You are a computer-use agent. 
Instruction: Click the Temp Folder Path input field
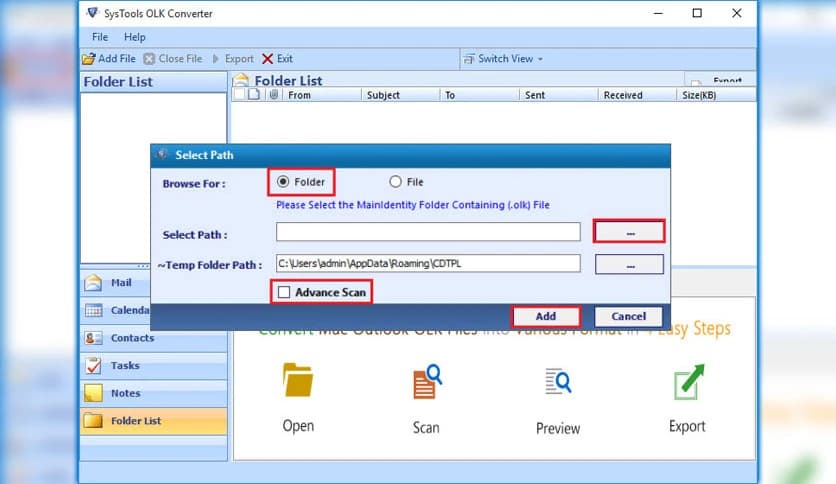coord(428,263)
